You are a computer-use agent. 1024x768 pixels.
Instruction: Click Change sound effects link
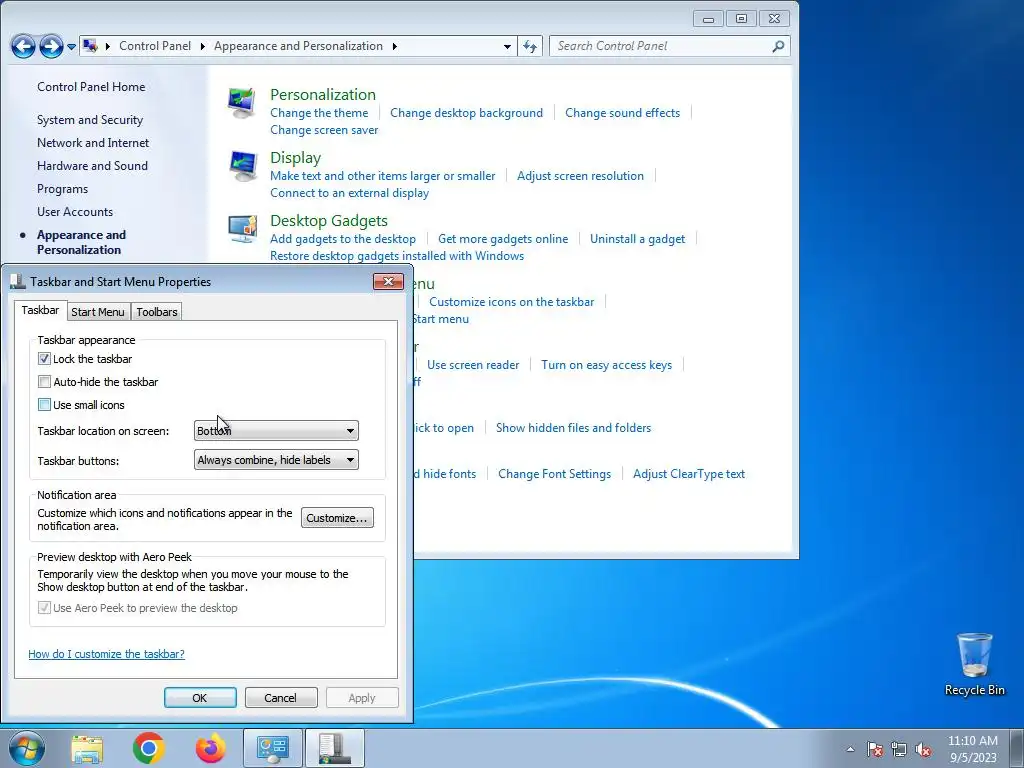coord(622,112)
